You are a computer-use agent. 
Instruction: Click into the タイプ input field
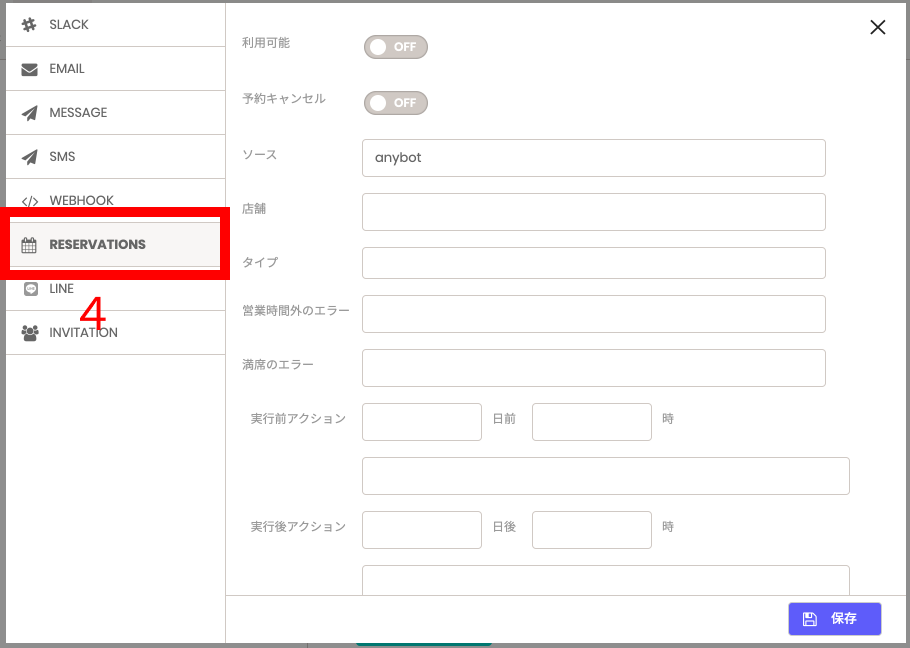[x=594, y=263]
